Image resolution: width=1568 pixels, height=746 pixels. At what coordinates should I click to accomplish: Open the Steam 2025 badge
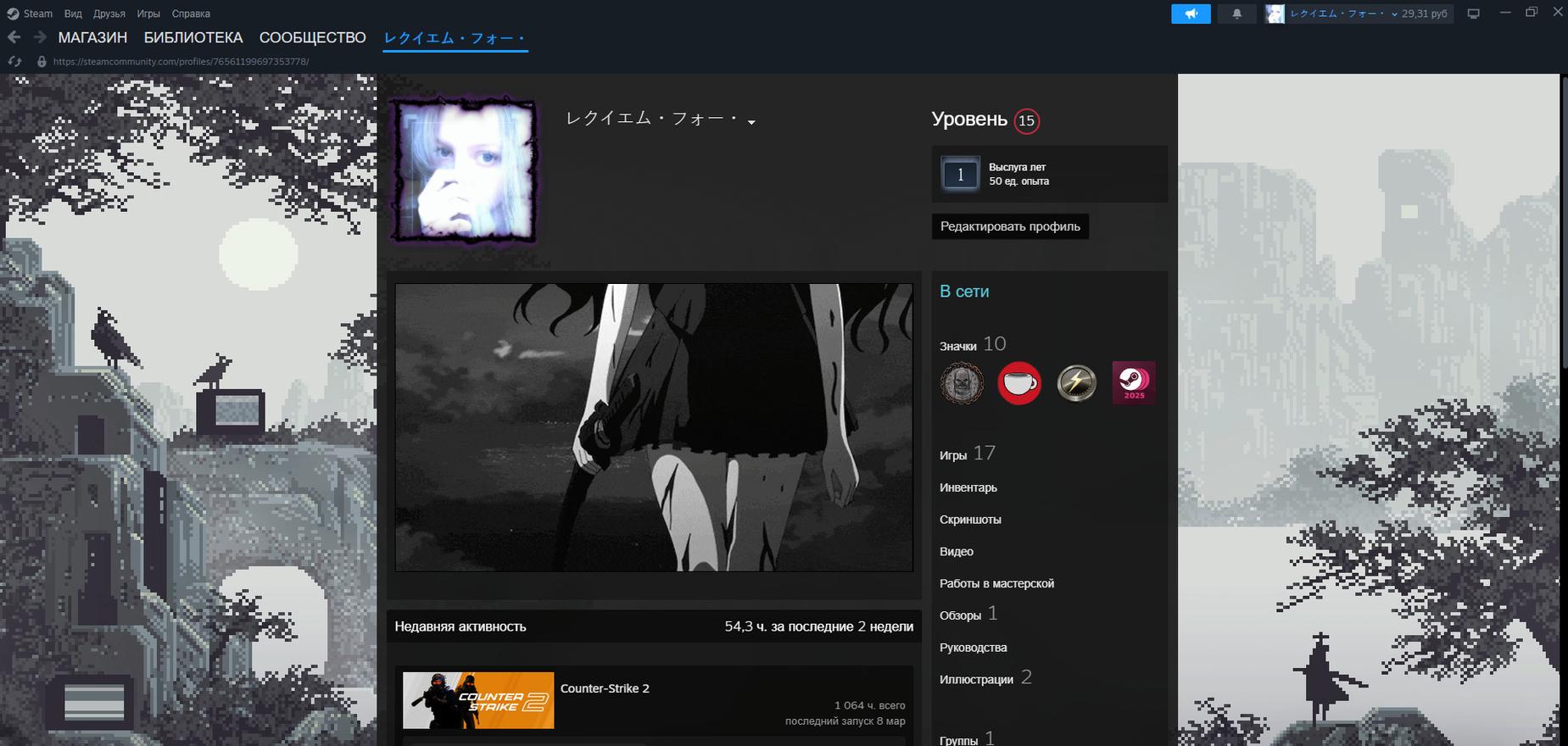tap(1133, 383)
